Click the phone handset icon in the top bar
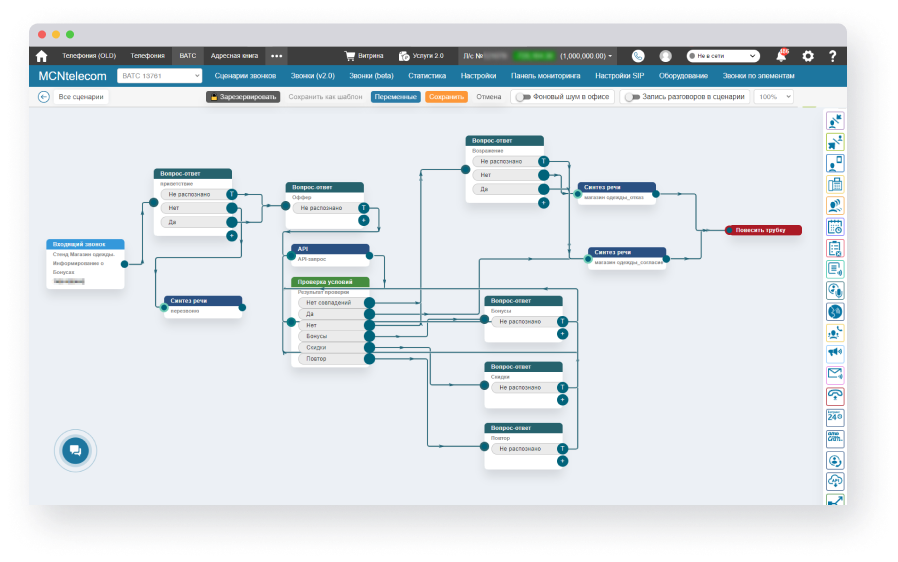Image resolution: width=898 pixels, height=562 pixels. [x=638, y=56]
